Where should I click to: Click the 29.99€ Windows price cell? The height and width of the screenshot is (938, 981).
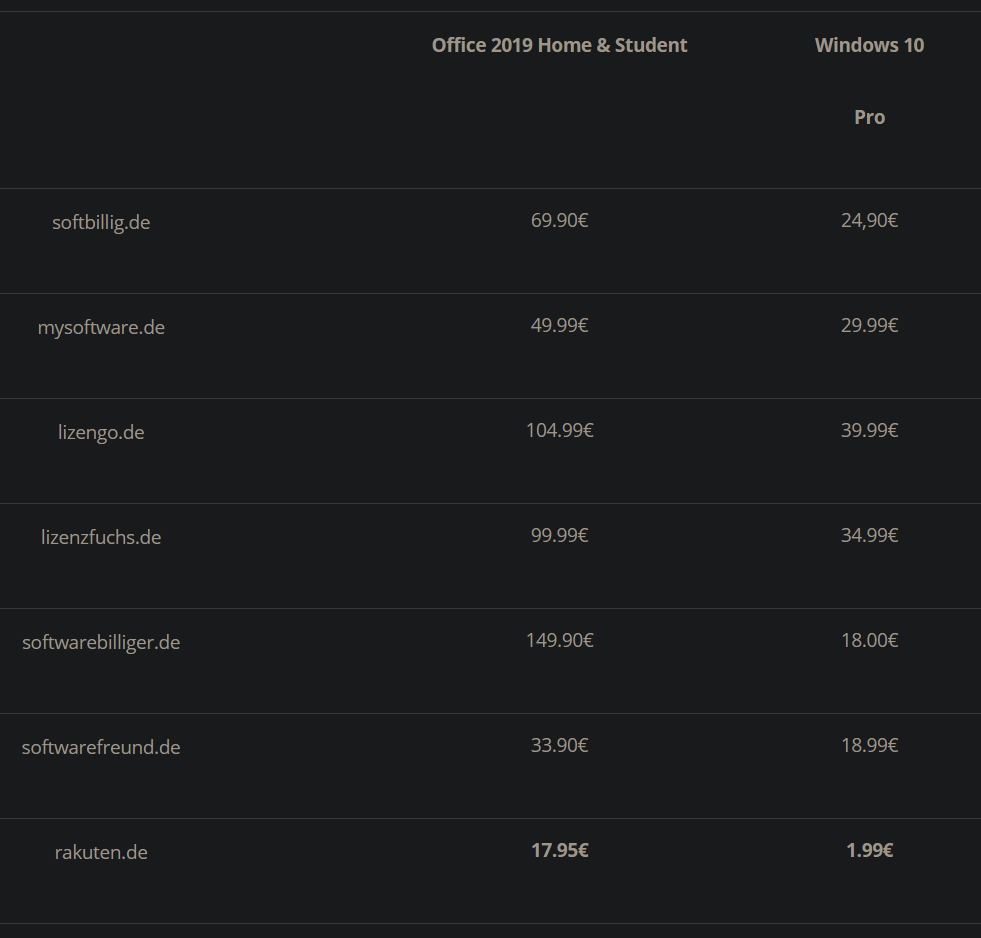click(869, 325)
